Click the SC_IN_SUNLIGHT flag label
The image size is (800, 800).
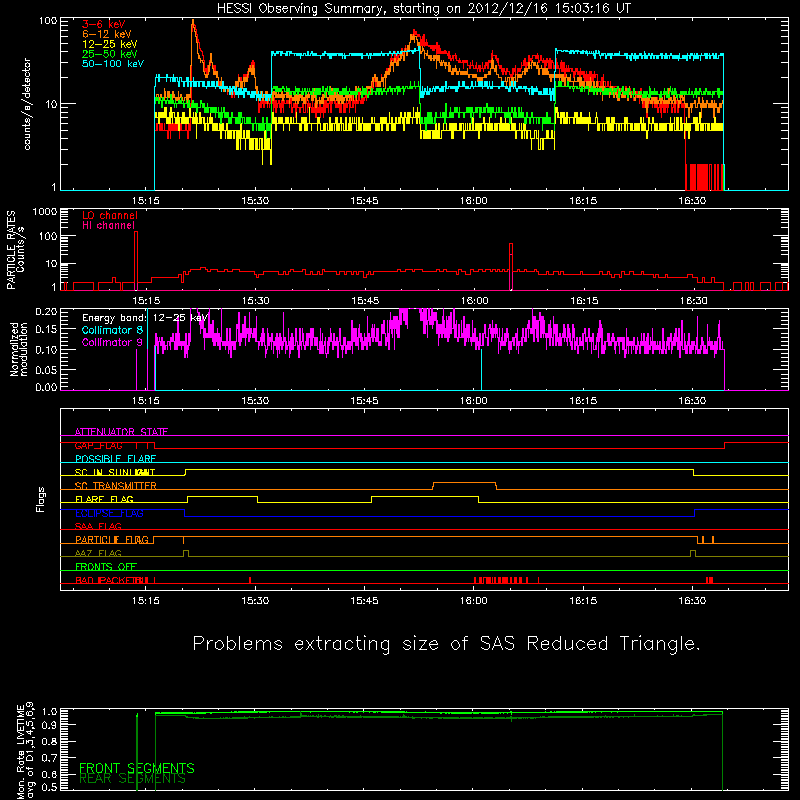tap(115, 472)
